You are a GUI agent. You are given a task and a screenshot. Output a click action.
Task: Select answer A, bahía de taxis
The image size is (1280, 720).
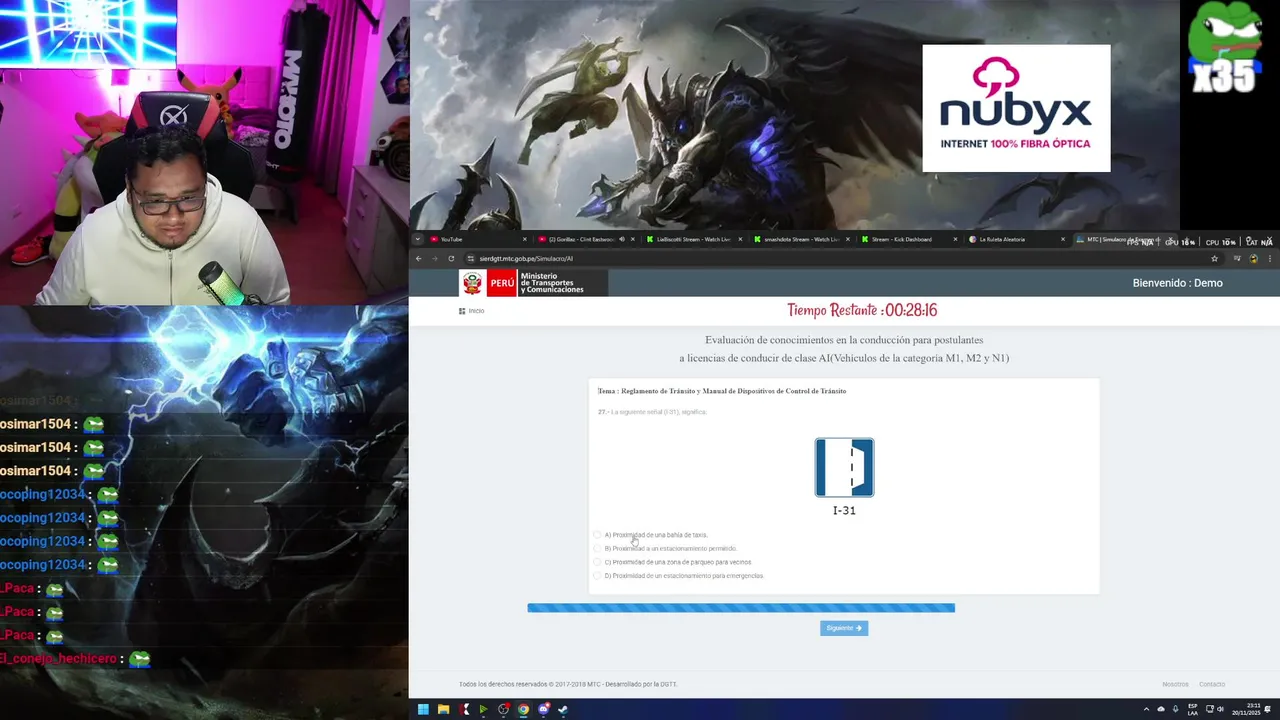point(652,535)
